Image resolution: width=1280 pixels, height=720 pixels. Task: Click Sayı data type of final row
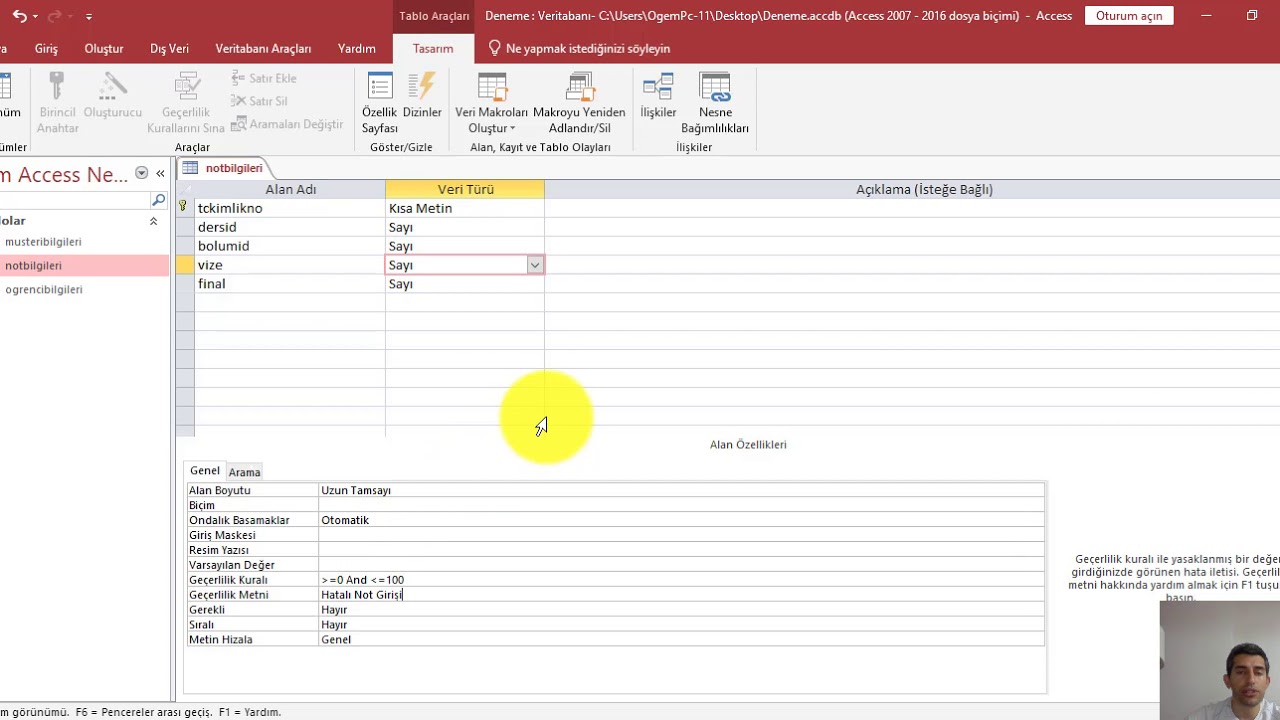pyautogui.click(x=465, y=284)
